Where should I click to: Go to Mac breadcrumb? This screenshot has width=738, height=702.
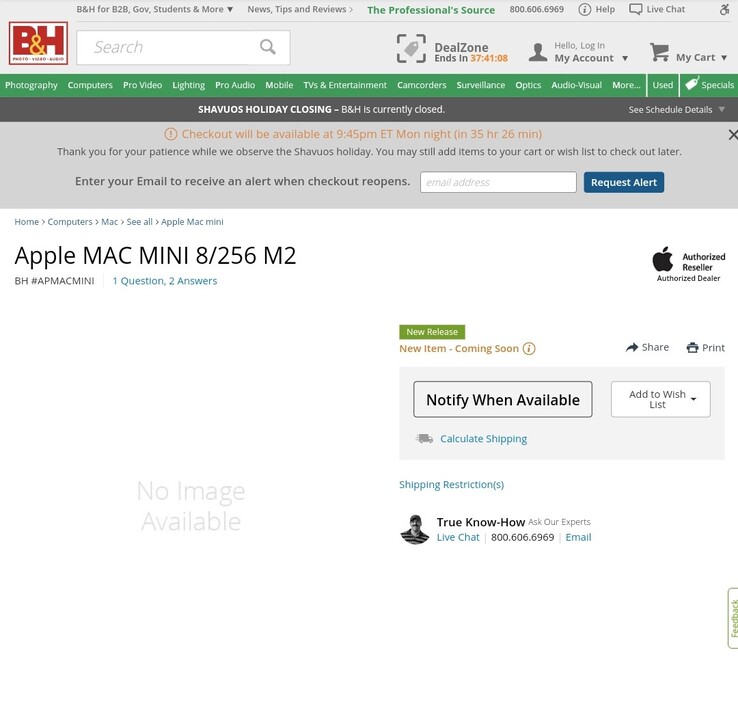click(110, 222)
